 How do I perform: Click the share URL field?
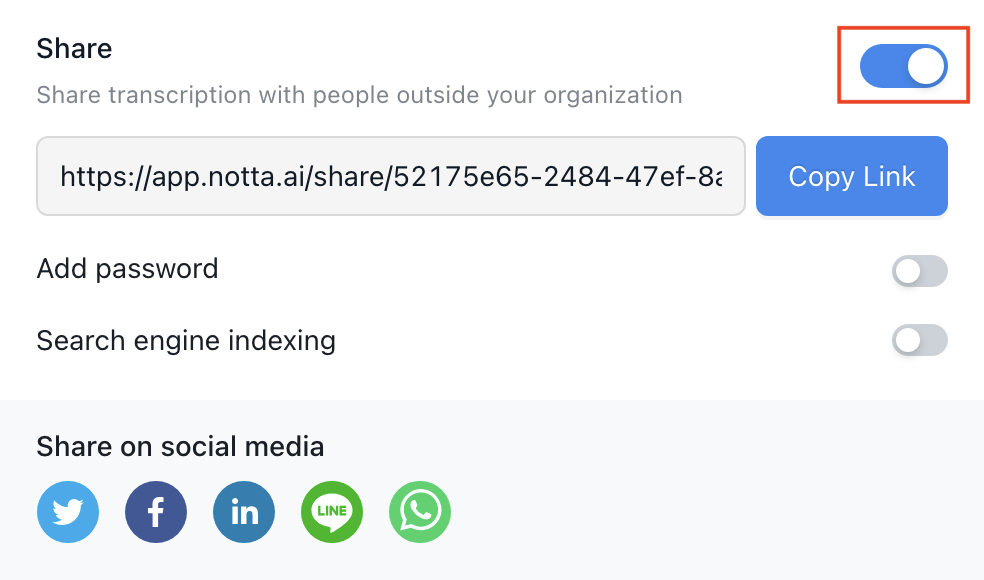390,176
